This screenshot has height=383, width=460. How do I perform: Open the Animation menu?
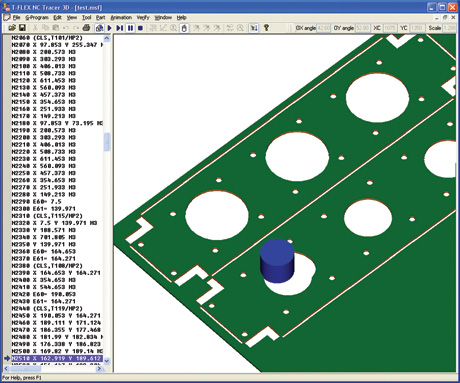point(121,17)
